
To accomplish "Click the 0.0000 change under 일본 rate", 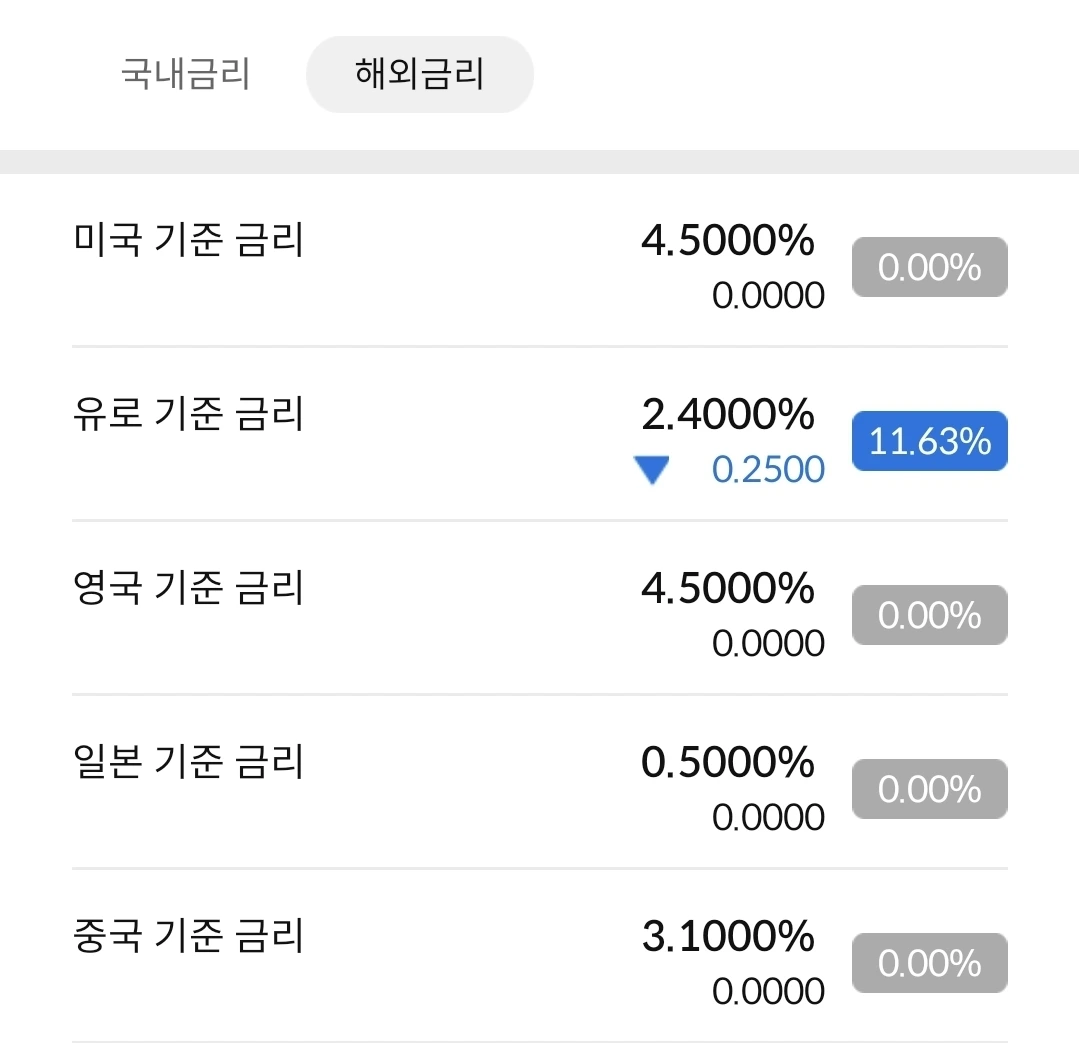I will (x=768, y=818).
